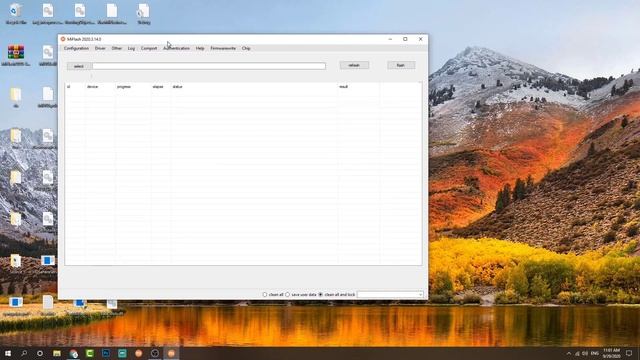640x360 pixels.
Task: Open the green Camtasia app on the taskbar
Action: (x=90, y=353)
